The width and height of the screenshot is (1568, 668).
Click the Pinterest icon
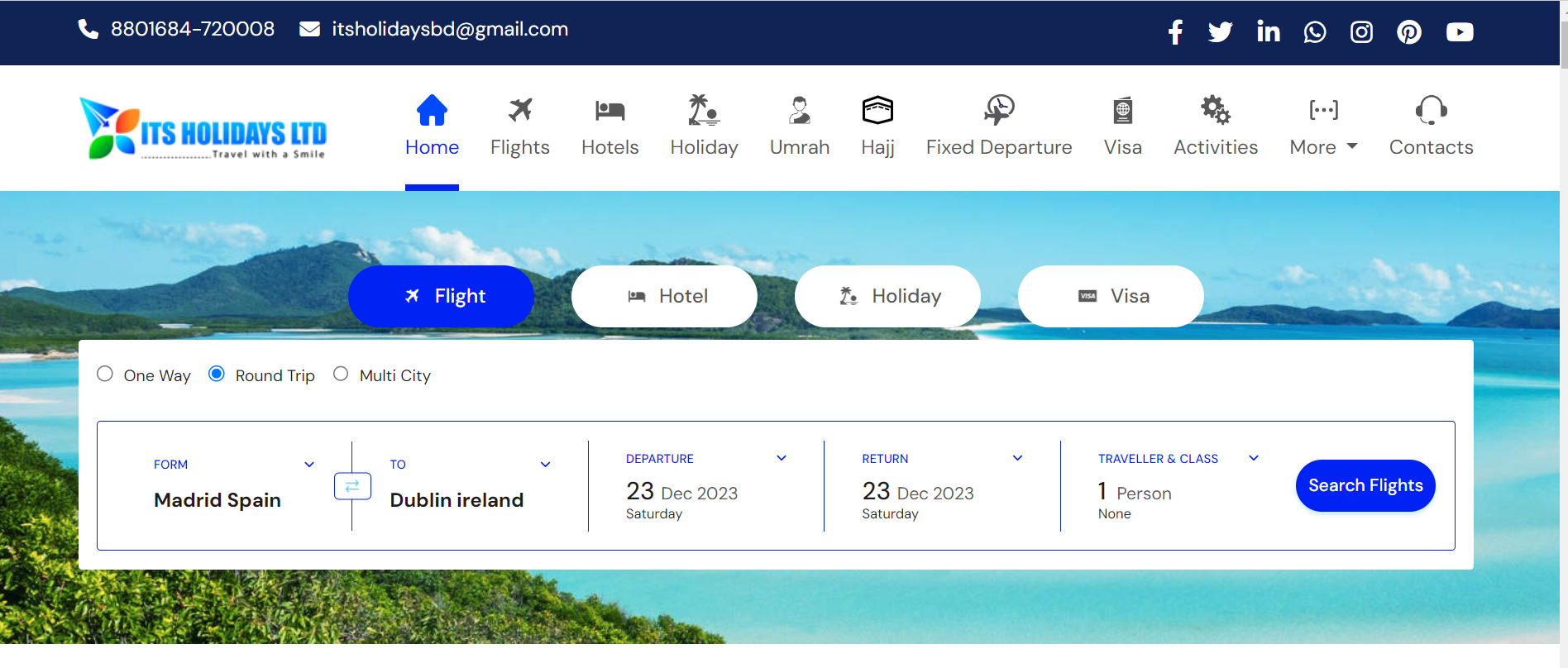(x=1408, y=32)
